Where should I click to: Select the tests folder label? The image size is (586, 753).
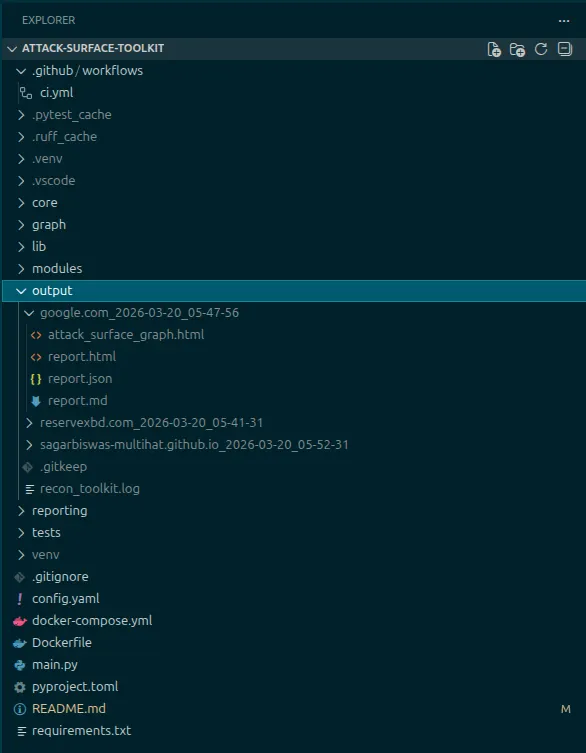[46, 533]
